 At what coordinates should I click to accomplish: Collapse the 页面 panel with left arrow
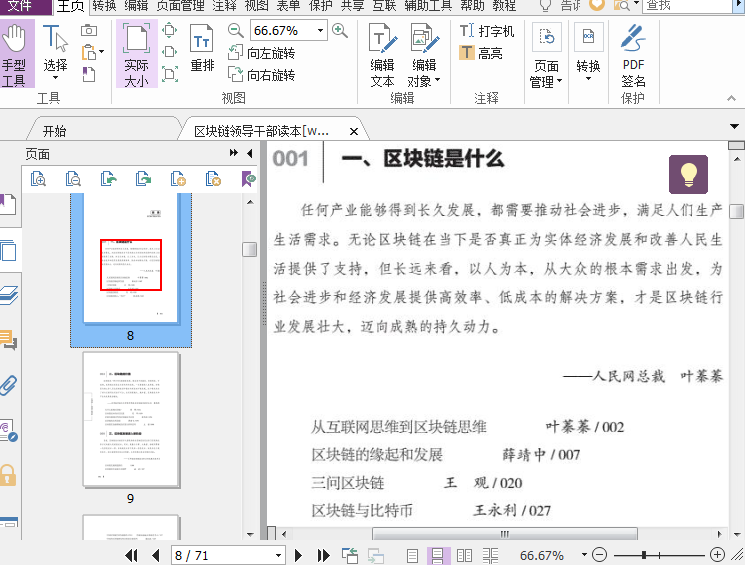click(250, 153)
